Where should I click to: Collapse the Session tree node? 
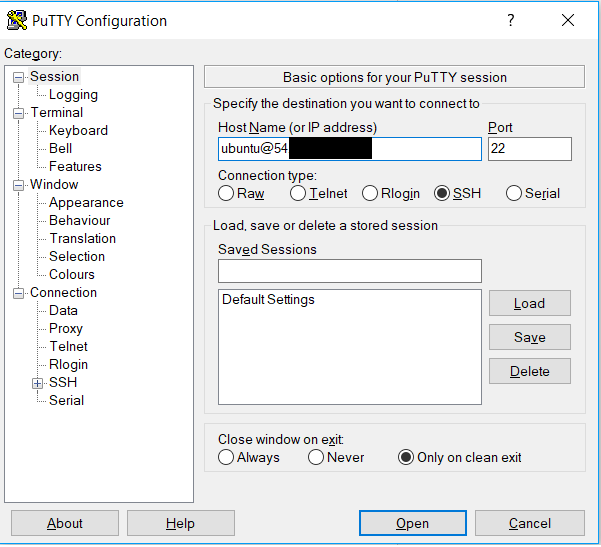(x=18, y=77)
